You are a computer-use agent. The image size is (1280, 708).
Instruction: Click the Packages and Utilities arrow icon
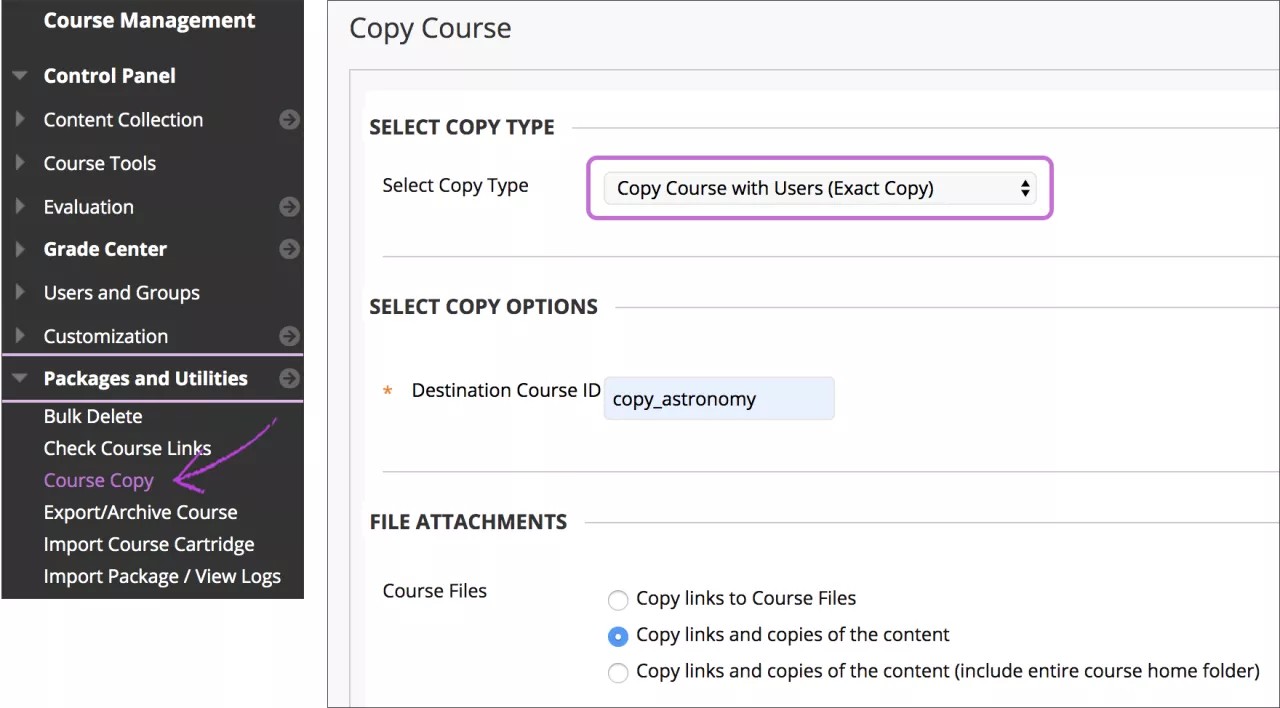point(289,378)
